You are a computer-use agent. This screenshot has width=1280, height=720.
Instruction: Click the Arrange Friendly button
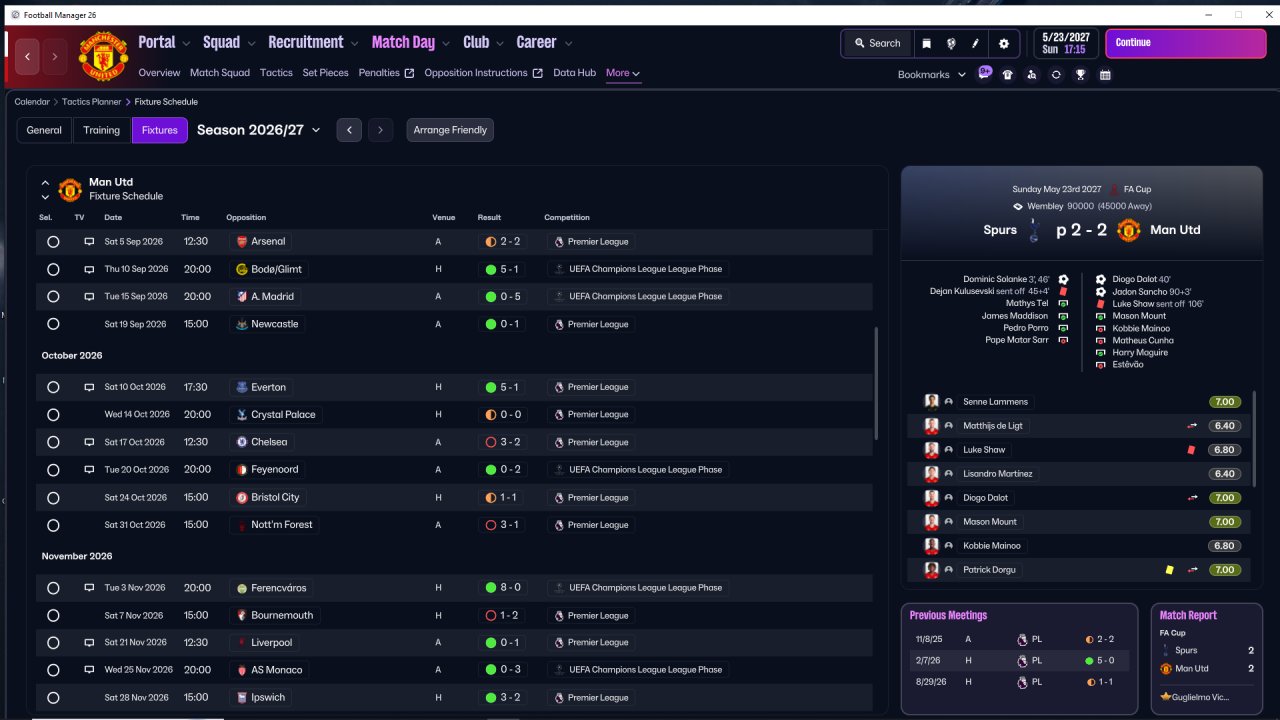tap(450, 130)
